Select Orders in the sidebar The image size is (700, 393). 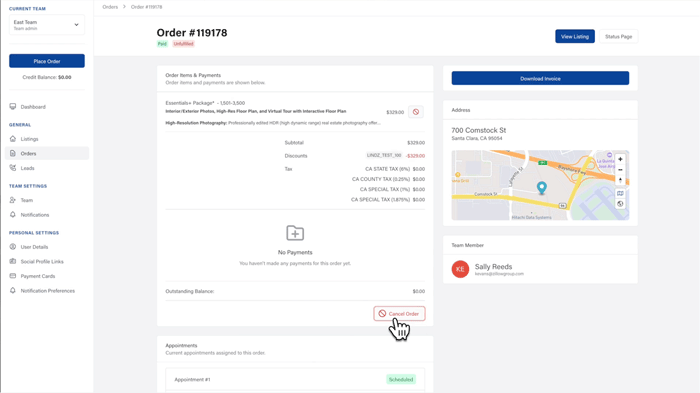pos(46,153)
